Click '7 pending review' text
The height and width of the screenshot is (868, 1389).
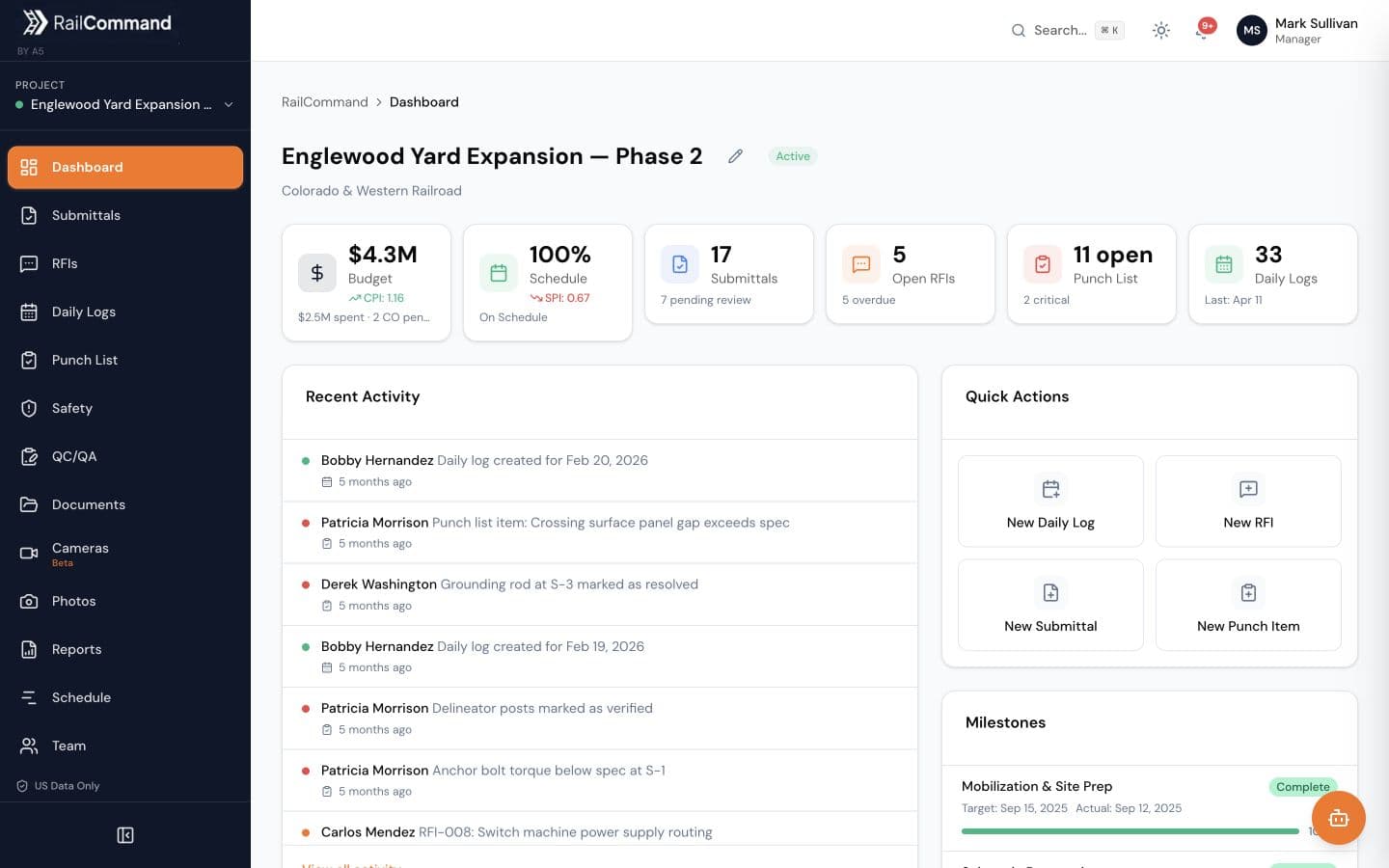coord(706,300)
